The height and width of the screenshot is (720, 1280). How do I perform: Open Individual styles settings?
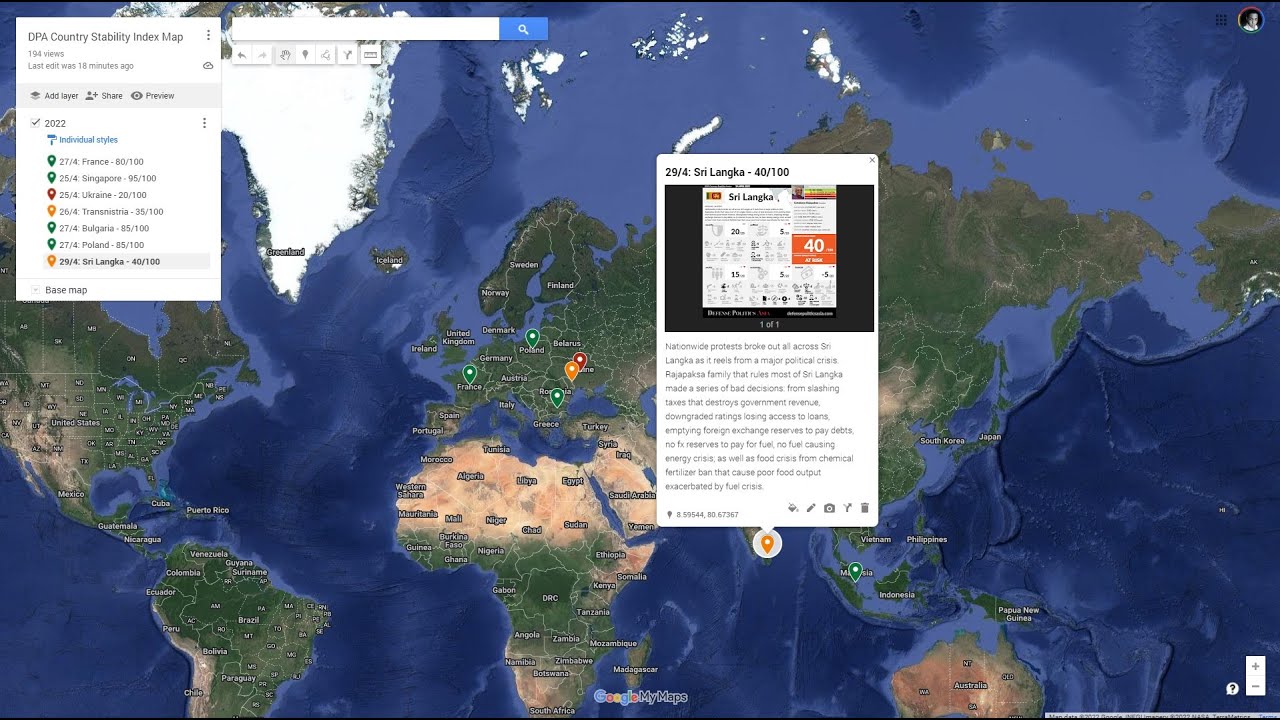click(x=82, y=140)
